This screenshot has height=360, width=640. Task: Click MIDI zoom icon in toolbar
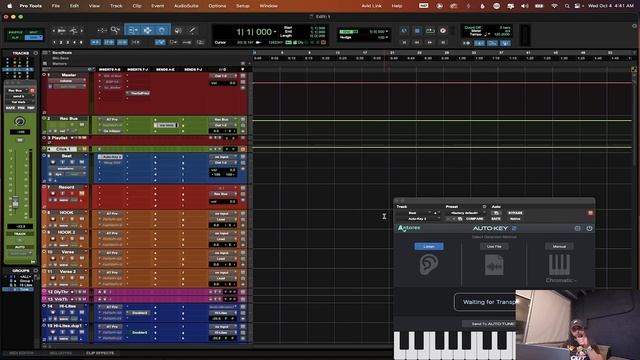(x=74, y=31)
